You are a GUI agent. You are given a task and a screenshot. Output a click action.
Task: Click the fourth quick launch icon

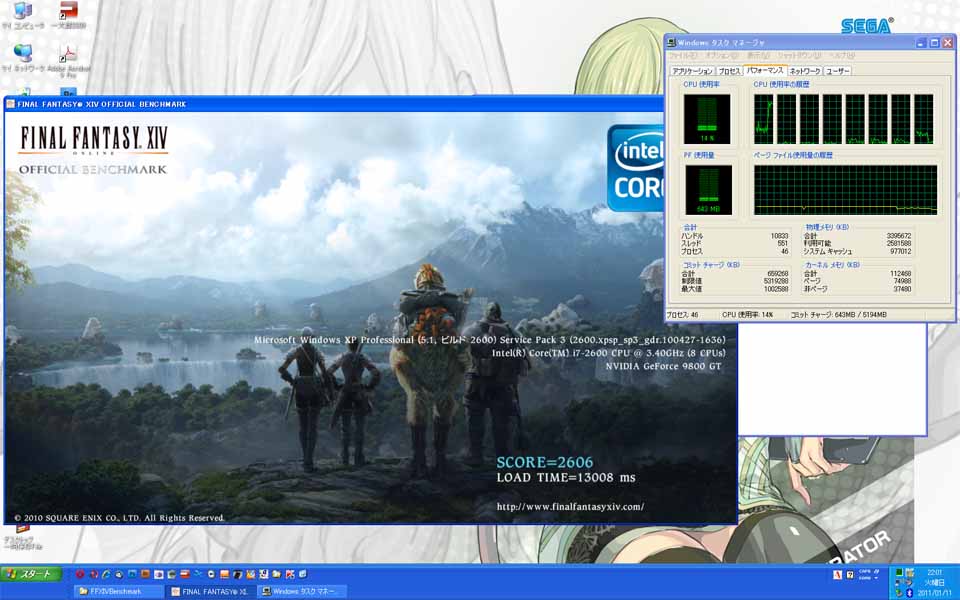(x=119, y=574)
